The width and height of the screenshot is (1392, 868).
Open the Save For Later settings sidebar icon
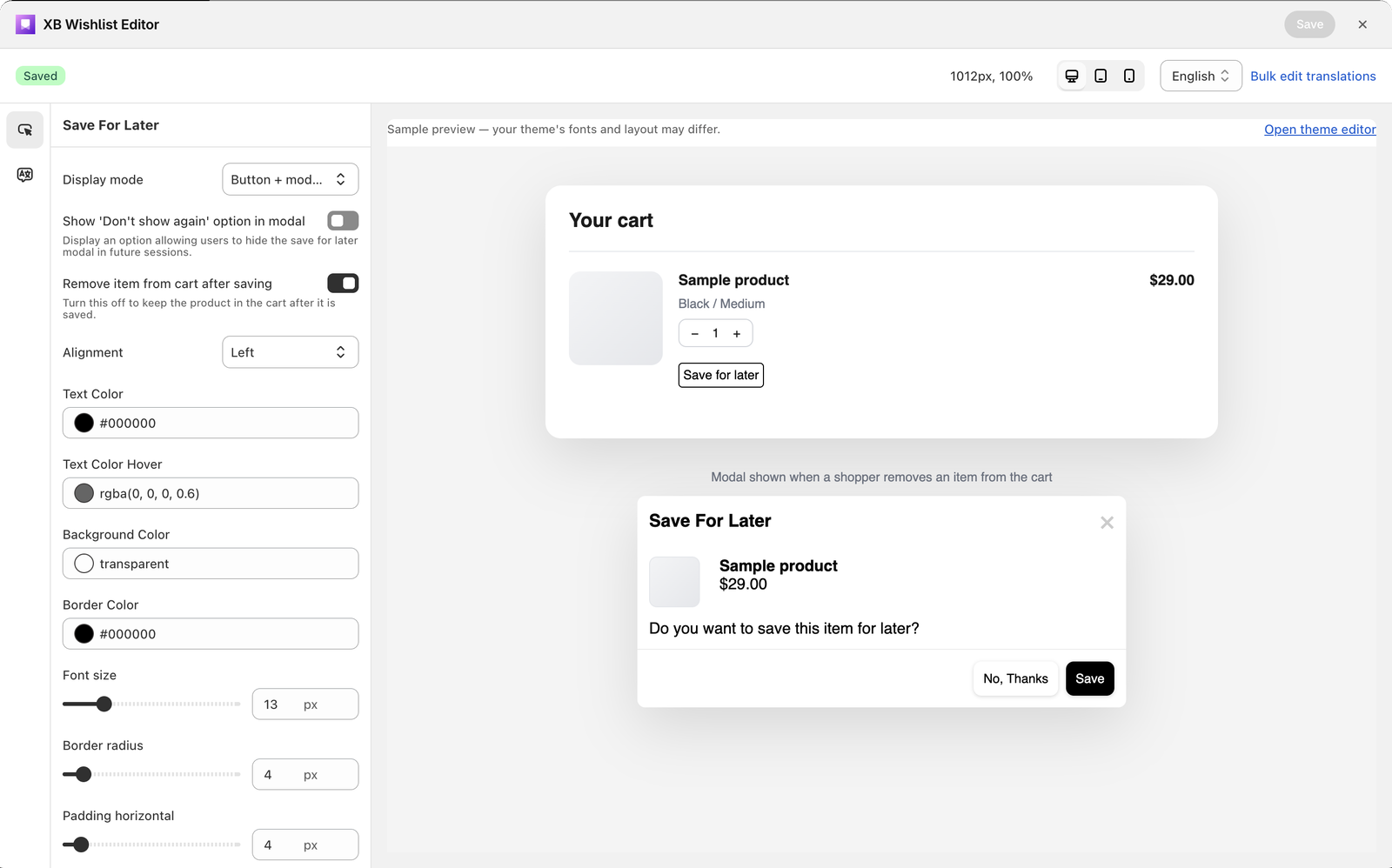25,130
